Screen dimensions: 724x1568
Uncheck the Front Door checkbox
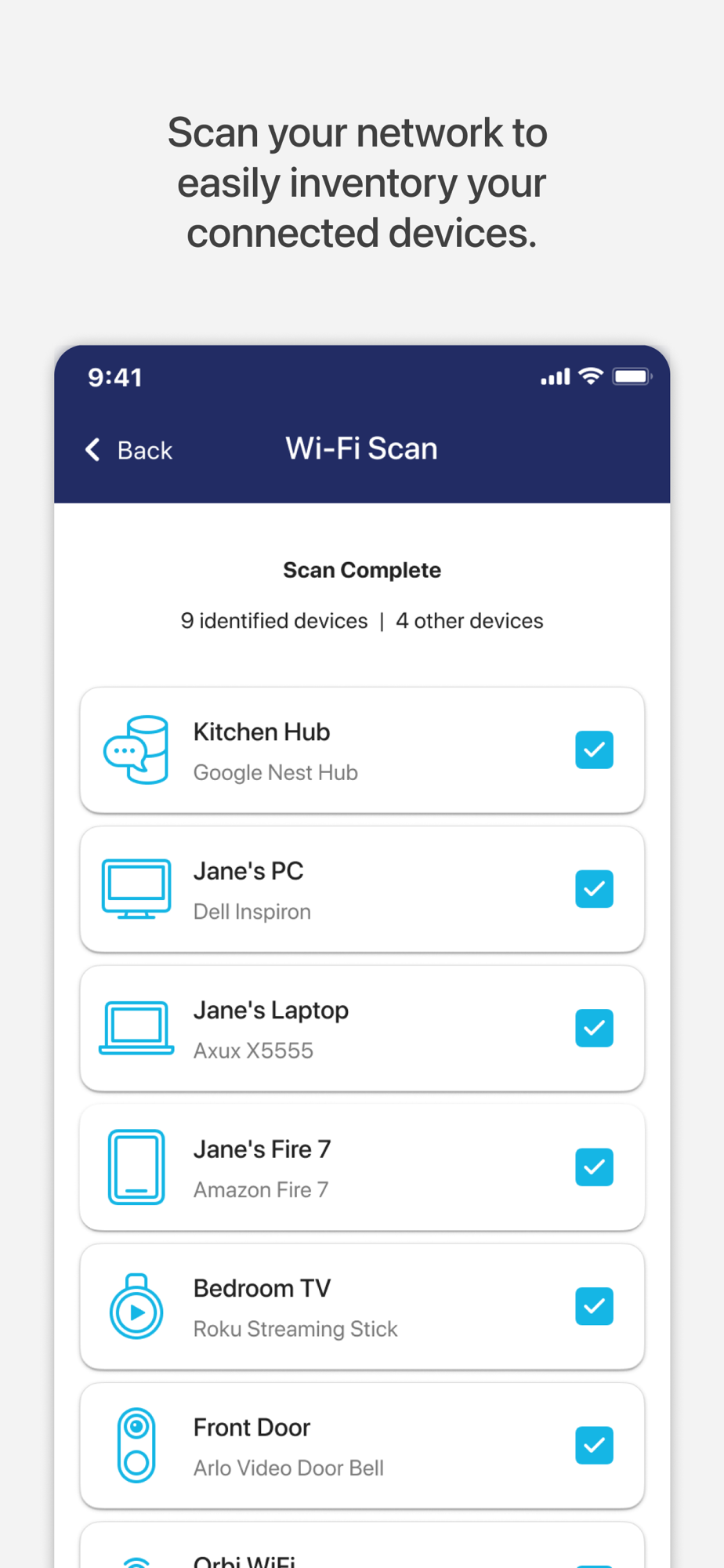pos(594,1445)
